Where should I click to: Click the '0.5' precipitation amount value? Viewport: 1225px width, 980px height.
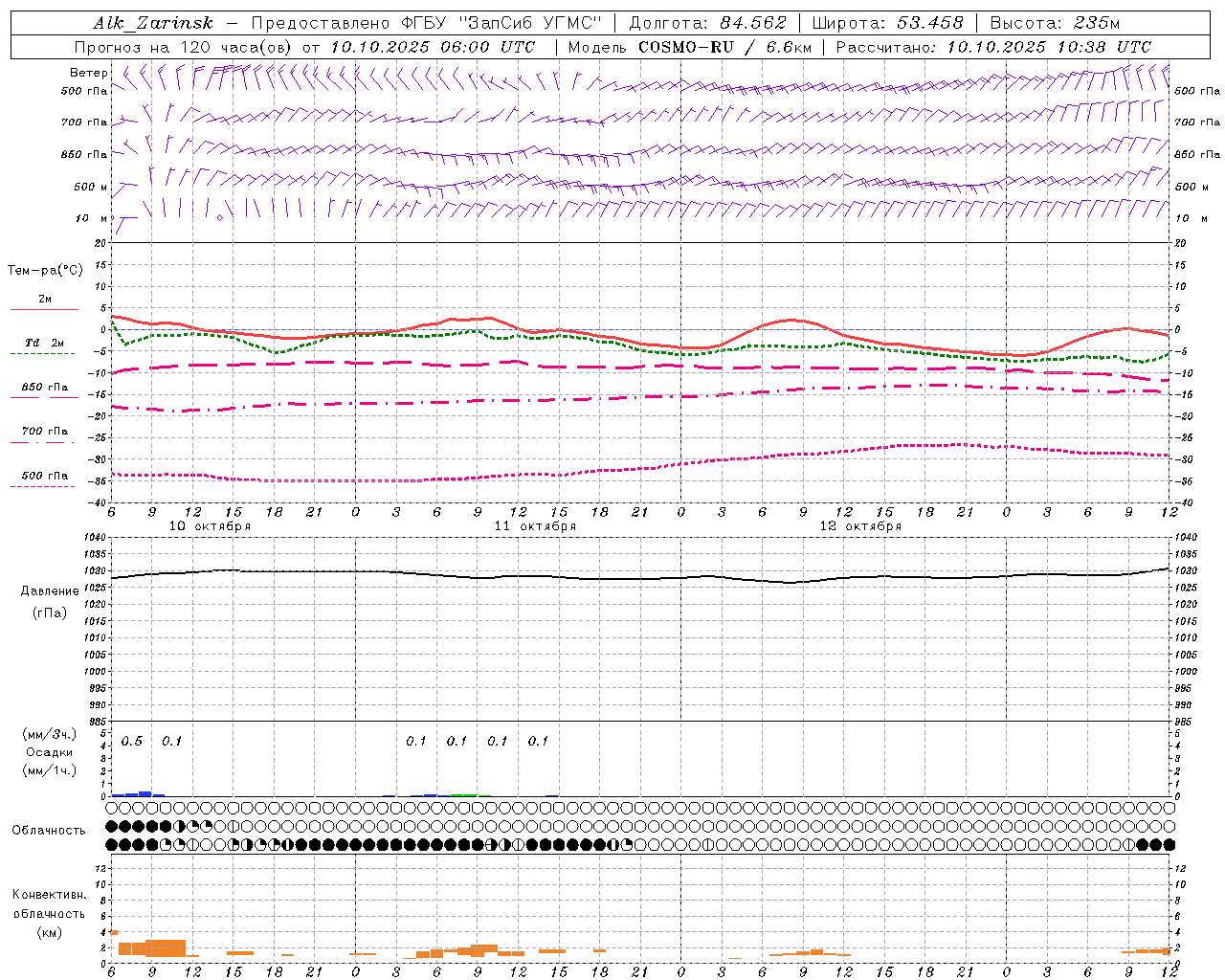click(x=131, y=742)
